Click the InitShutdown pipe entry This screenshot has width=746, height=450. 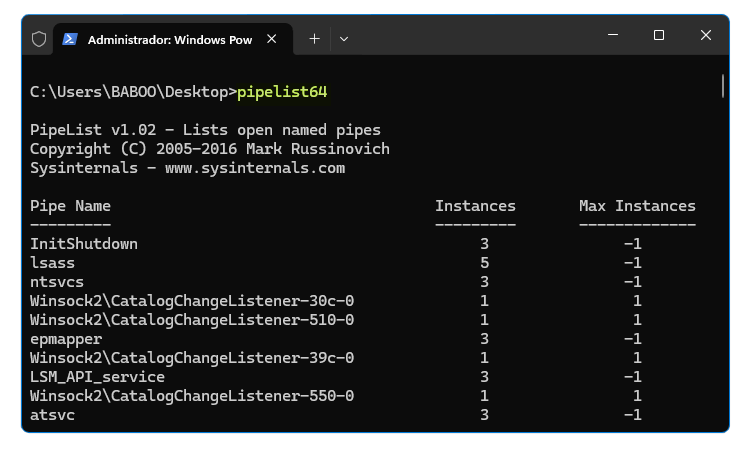84,244
